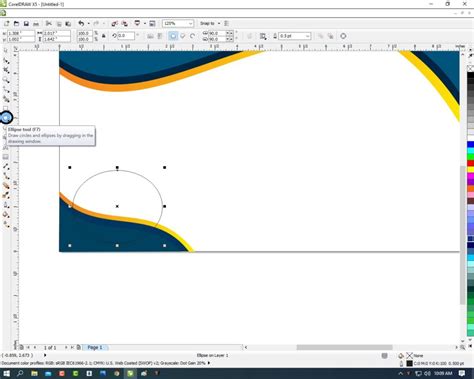Pick the blue swatch in palette
Image resolution: width=474 pixels, height=379 pixels.
click(x=470, y=145)
